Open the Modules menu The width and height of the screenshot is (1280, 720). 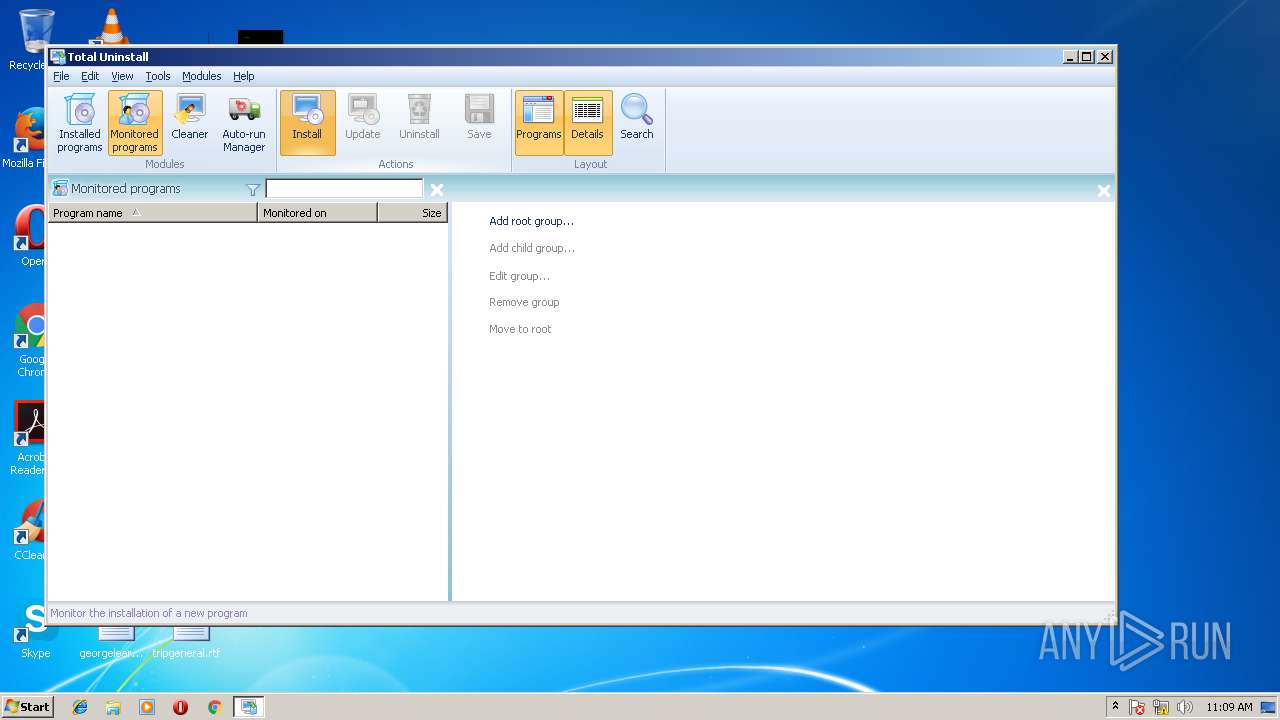click(x=201, y=76)
